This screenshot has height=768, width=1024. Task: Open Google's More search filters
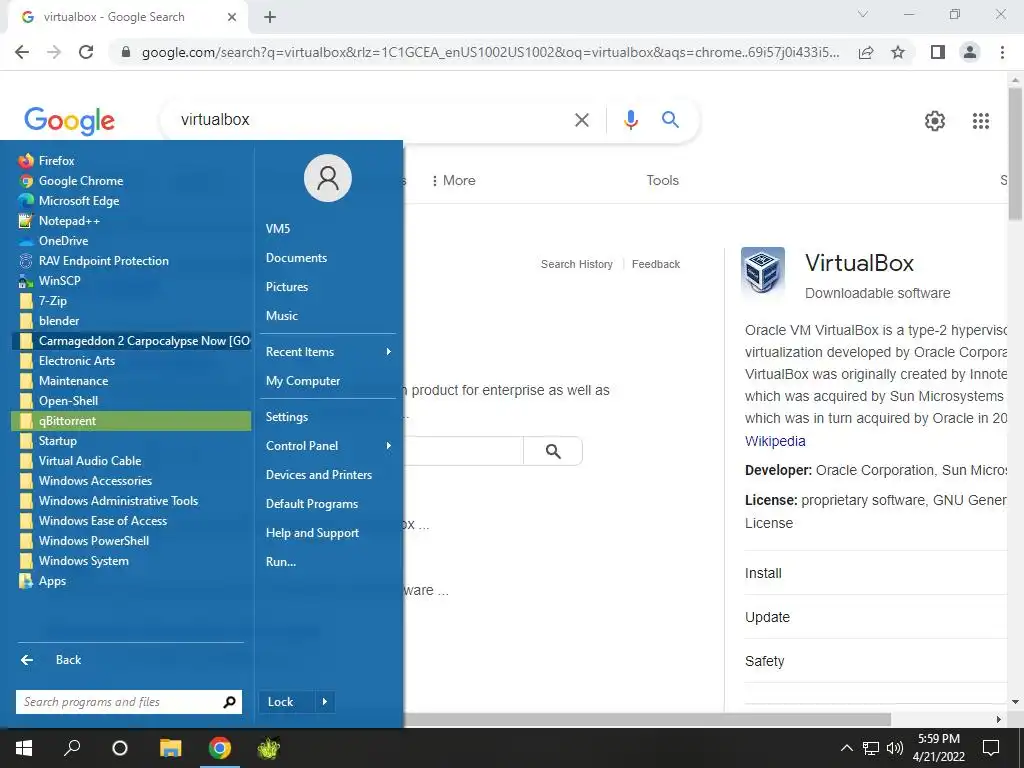[x=453, y=180]
